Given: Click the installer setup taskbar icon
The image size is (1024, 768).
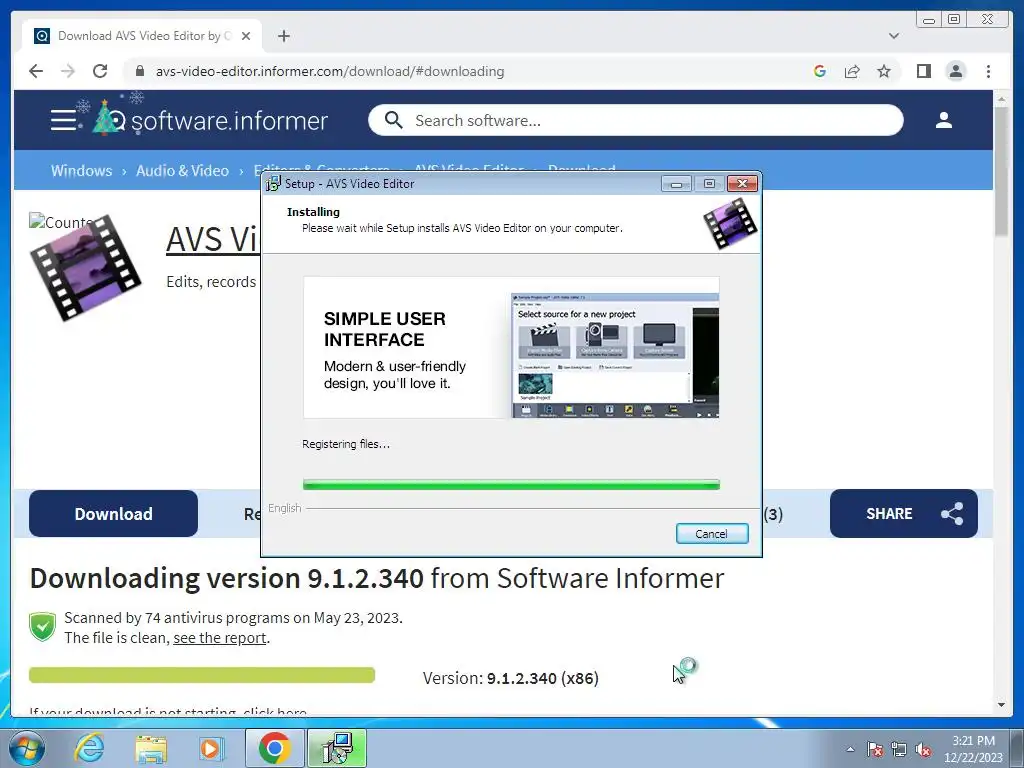Looking at the screenshot, I should tap(337, 748).
